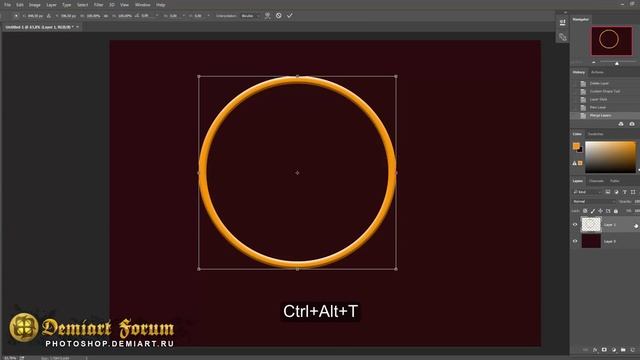Select the Navigator panel tab

click(580, 19)
